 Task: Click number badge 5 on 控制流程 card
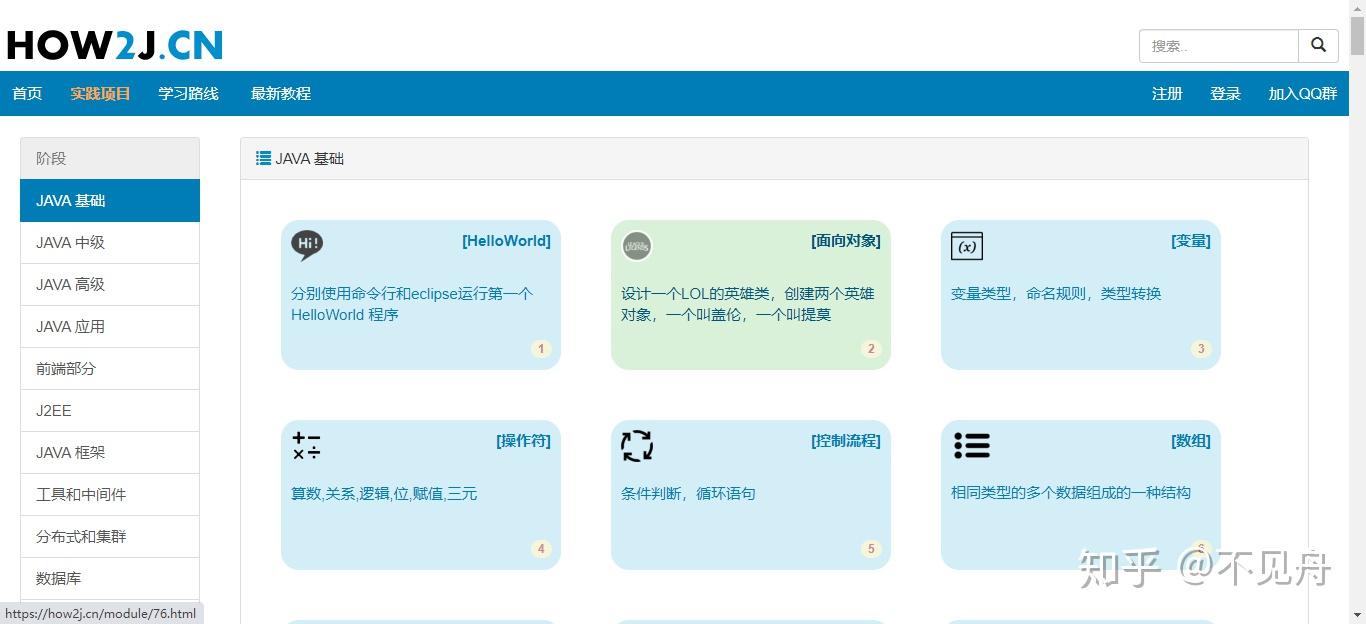click(871, 549)
